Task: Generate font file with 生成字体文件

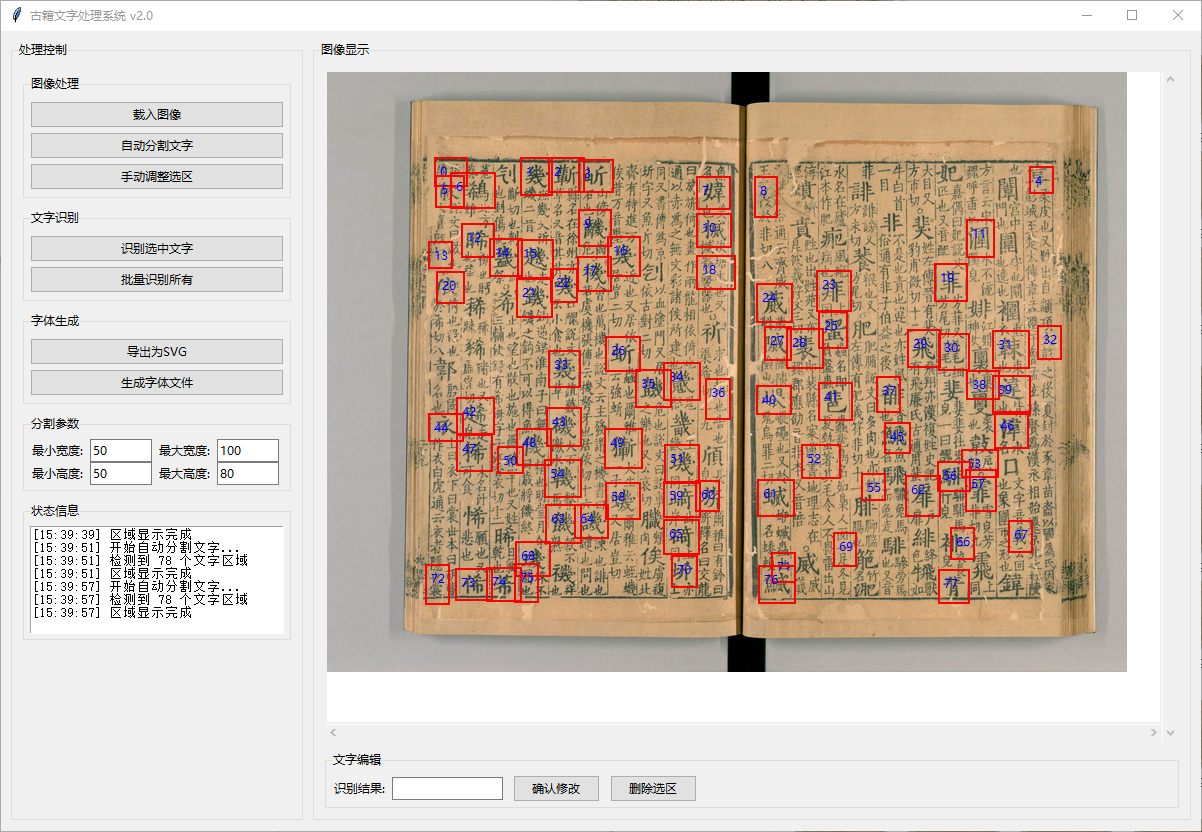Action: 156,382
